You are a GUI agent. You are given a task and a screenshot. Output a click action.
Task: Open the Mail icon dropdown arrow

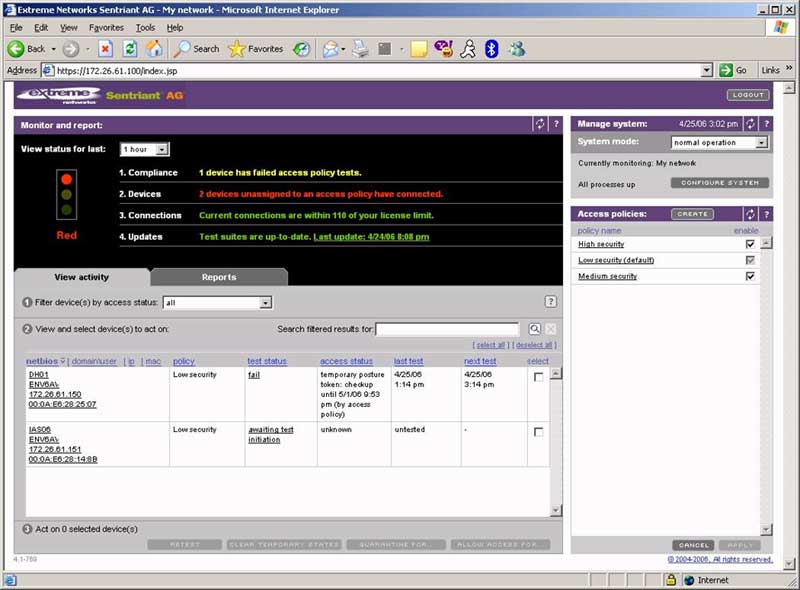pyautogui.click(x=343, y=49)
